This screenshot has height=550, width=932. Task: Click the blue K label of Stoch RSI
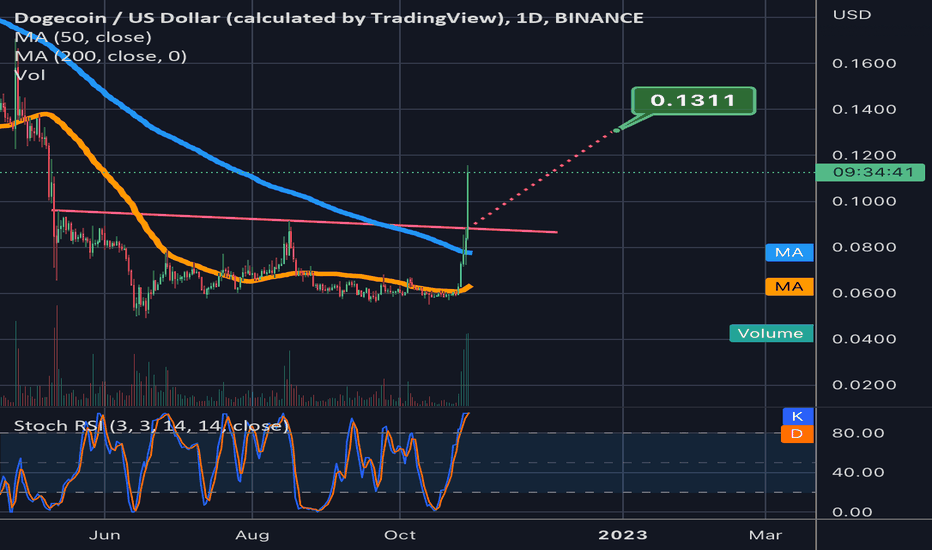[797, 416]
